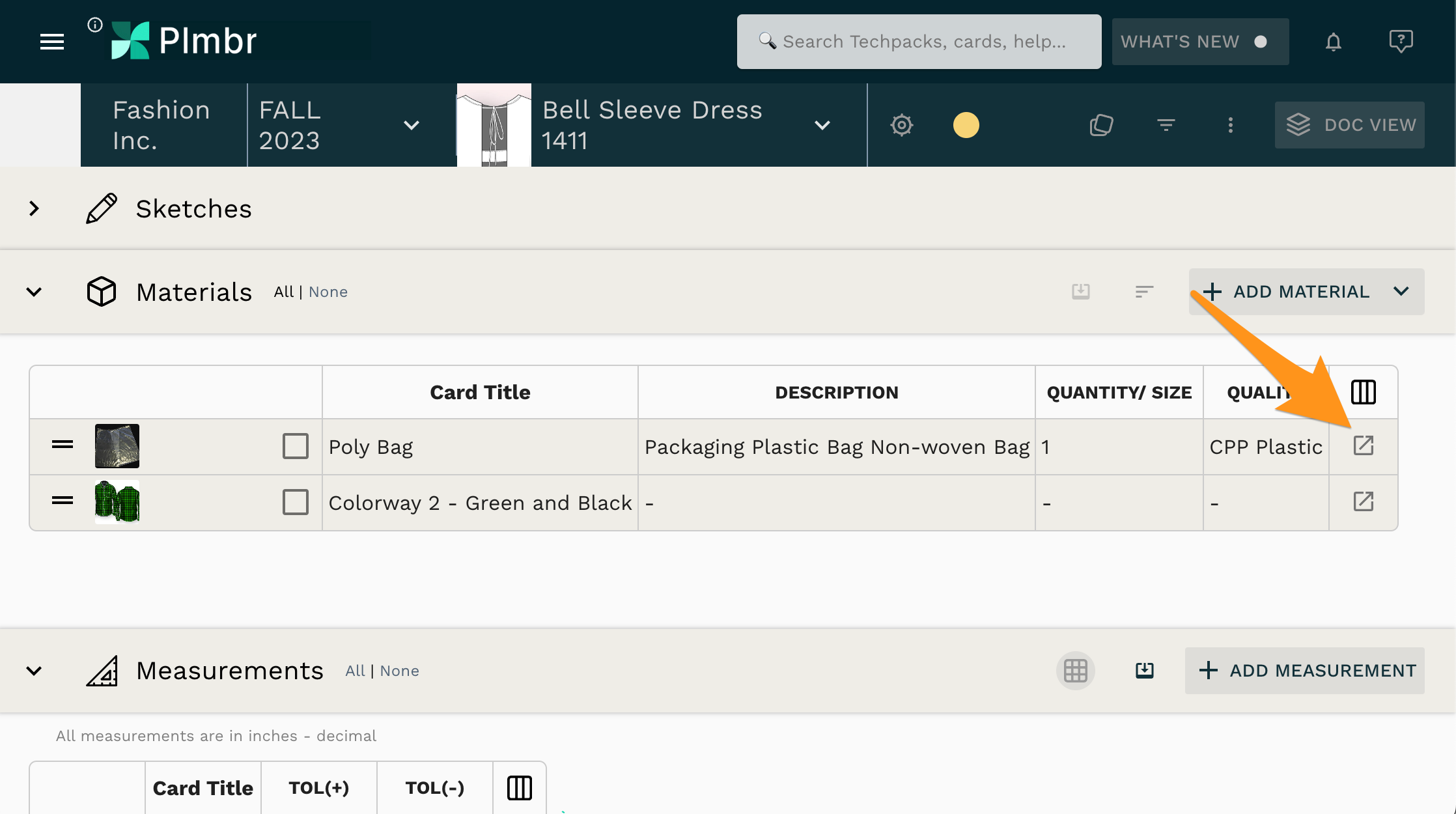Click the Search Techpacks input field

(x=919, y=42)
